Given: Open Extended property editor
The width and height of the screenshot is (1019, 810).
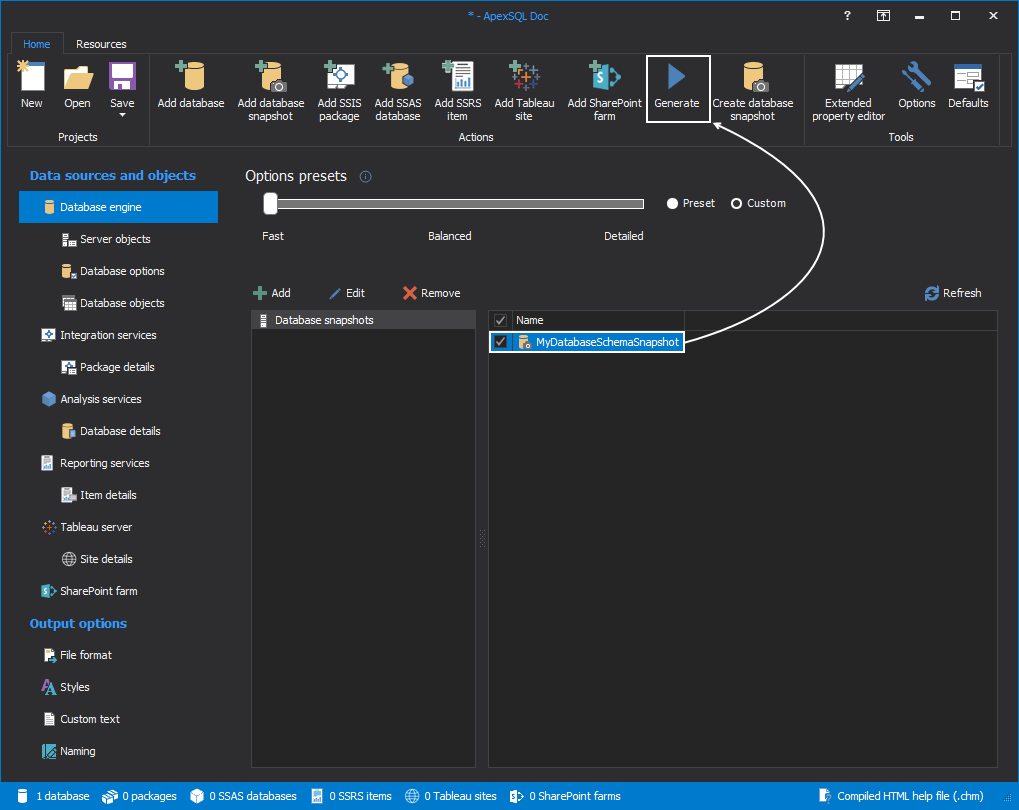Looking at the screenshot, I should tap(848, 91).
